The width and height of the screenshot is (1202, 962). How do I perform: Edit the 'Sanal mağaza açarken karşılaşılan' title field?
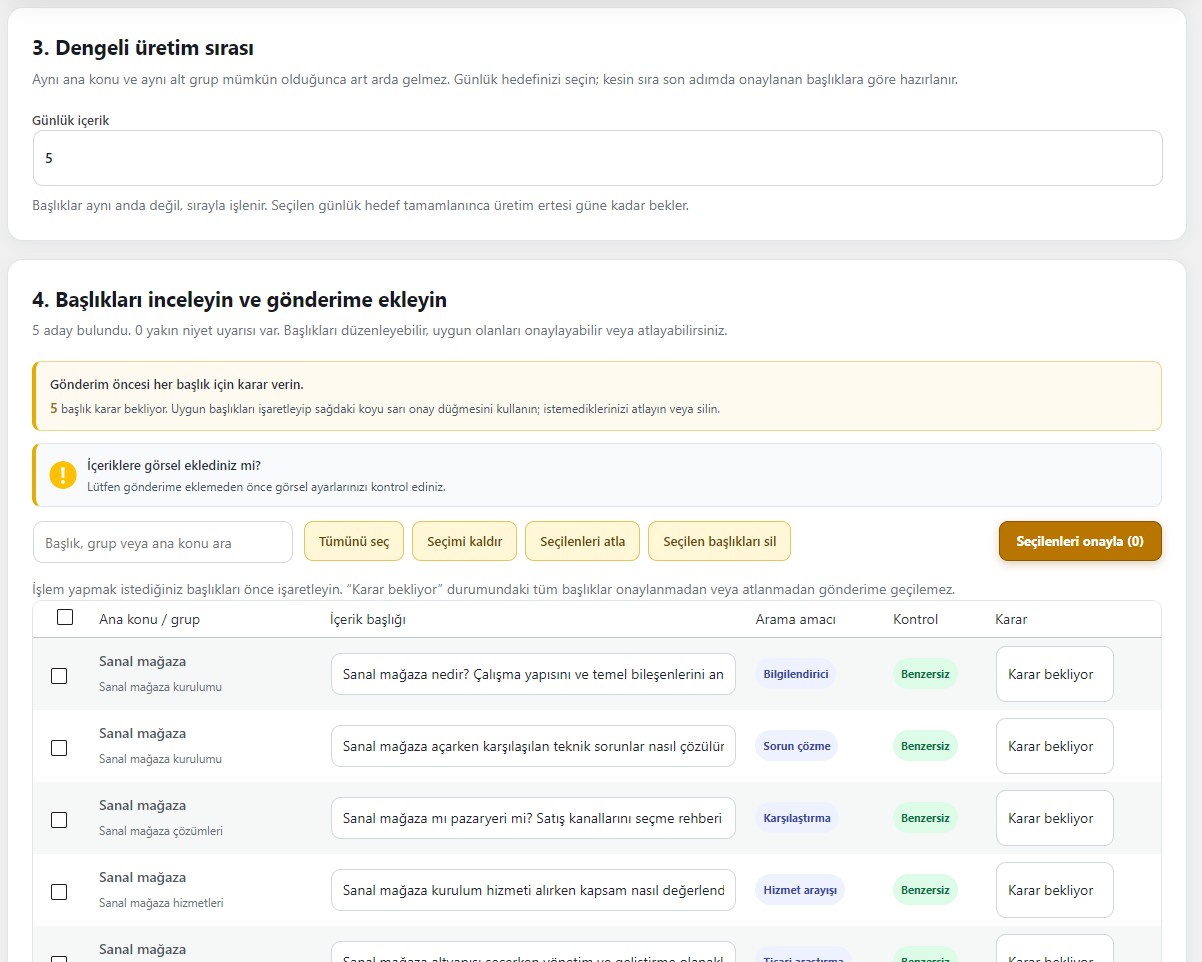click(533, 746)
